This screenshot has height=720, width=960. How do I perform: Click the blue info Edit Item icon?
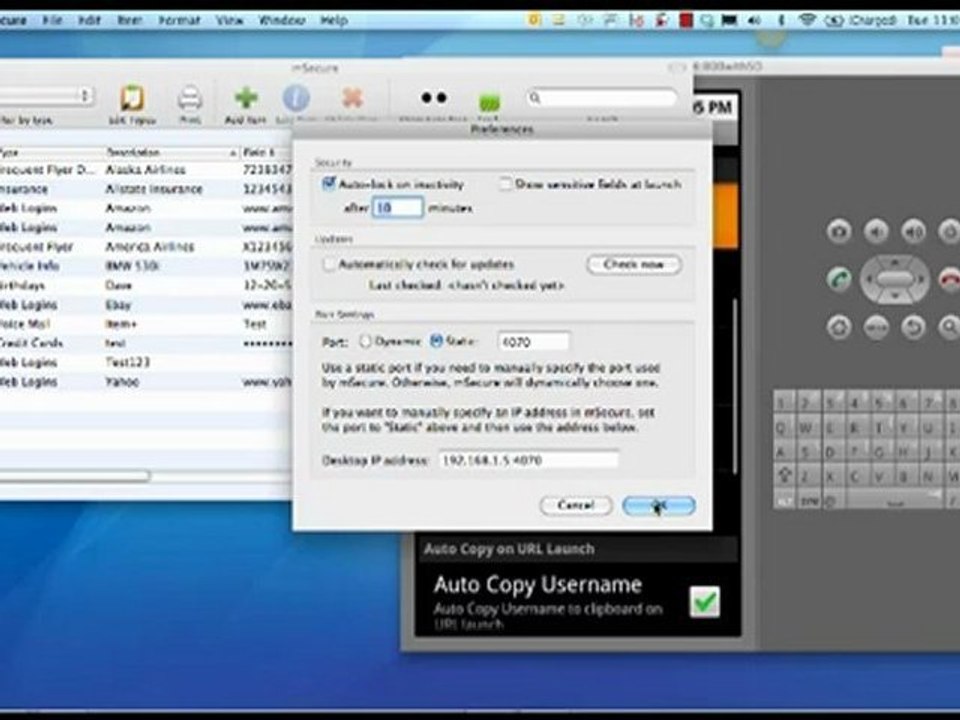click(x=296, y=98)
